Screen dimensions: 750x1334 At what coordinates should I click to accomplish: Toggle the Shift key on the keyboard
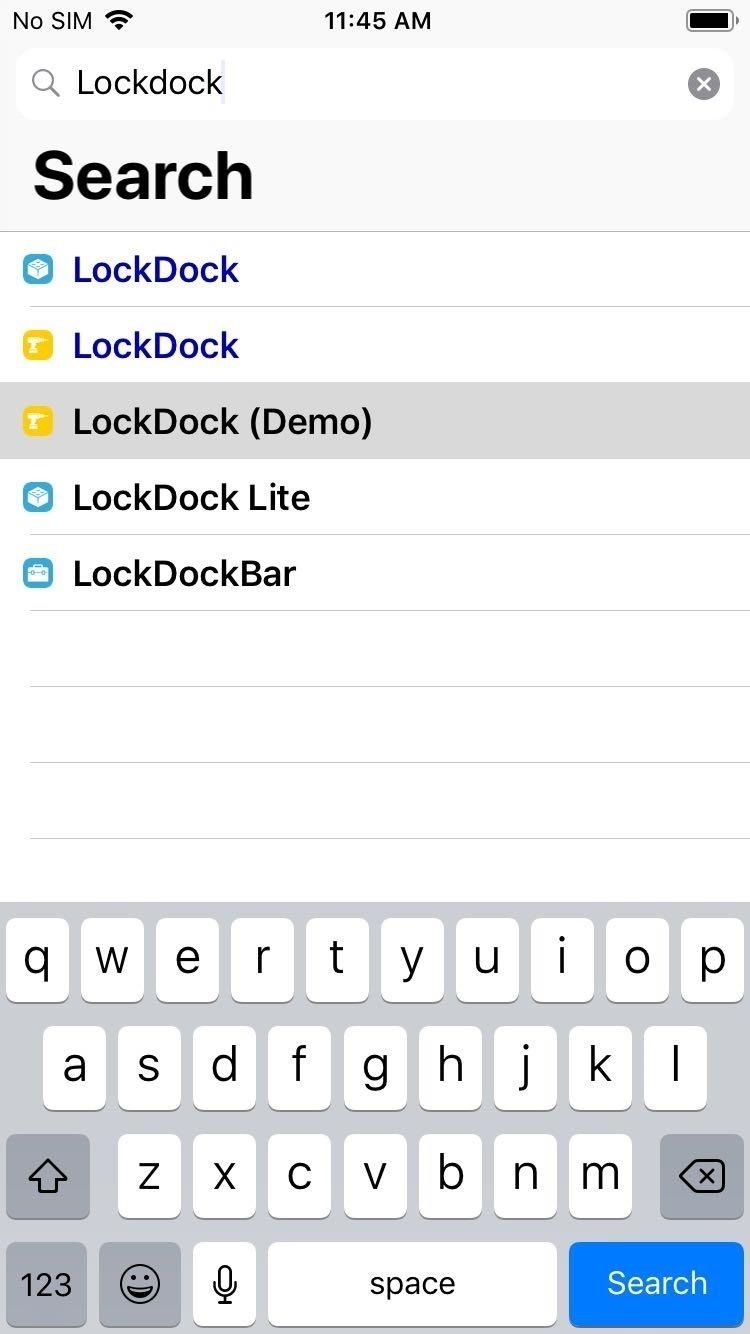coord(48,1176)
